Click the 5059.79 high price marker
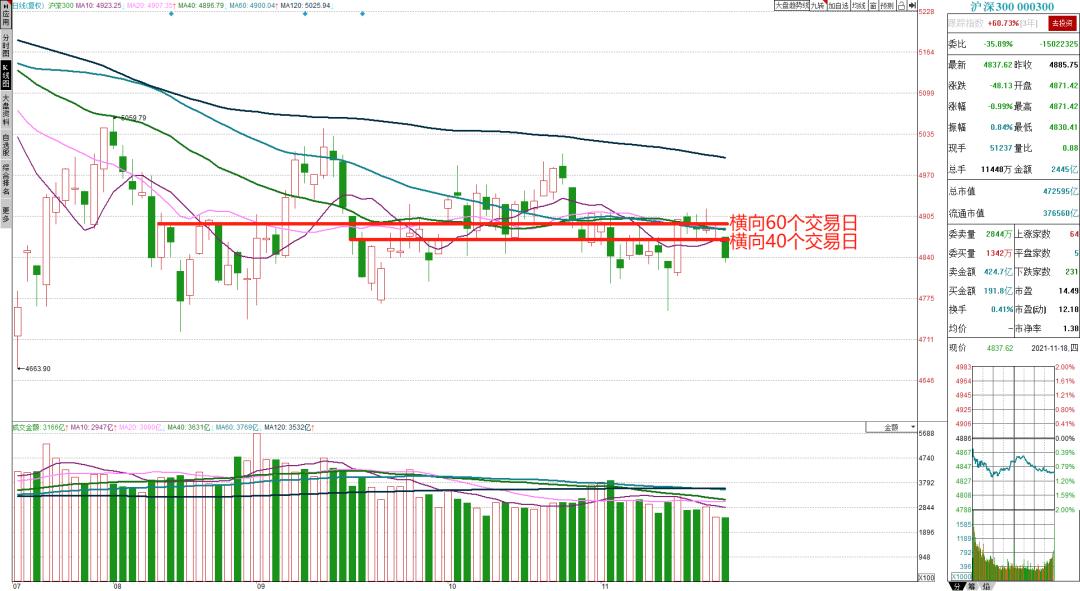This screenshot has height=591, width=1080. pos(134,118)
